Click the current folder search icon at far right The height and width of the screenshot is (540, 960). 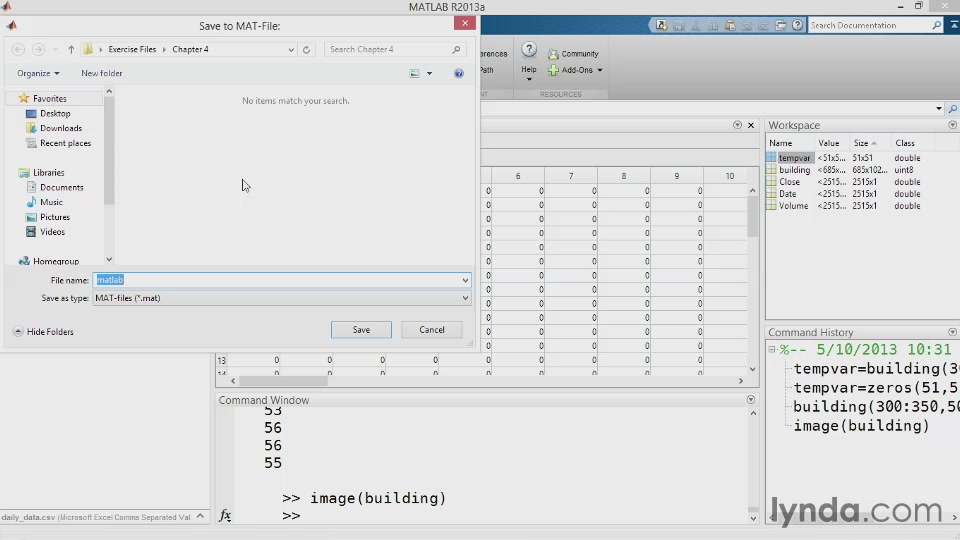(x=953, y=109)
